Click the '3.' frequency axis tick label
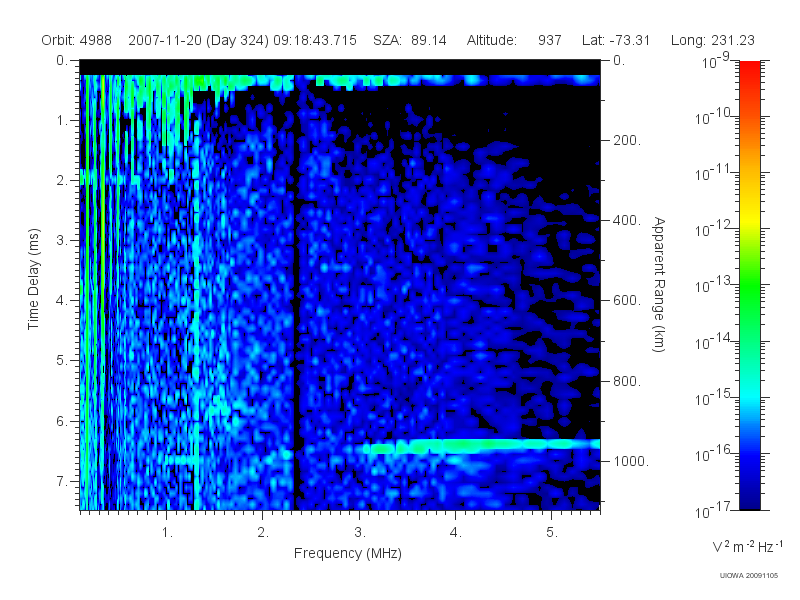Image resolution: width=800 pixels, height=600 pixels. pyautogui.click(x=360, y=532)
